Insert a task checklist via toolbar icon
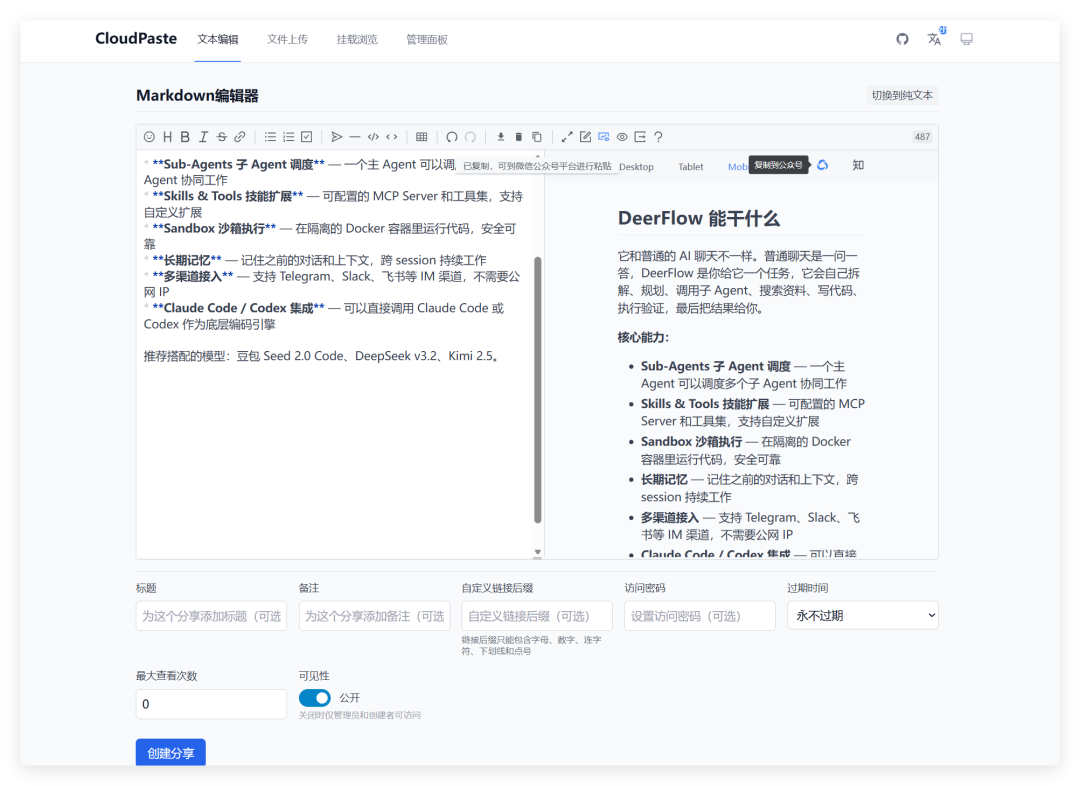Viewport: 1080px width, 786px height. 306,137
